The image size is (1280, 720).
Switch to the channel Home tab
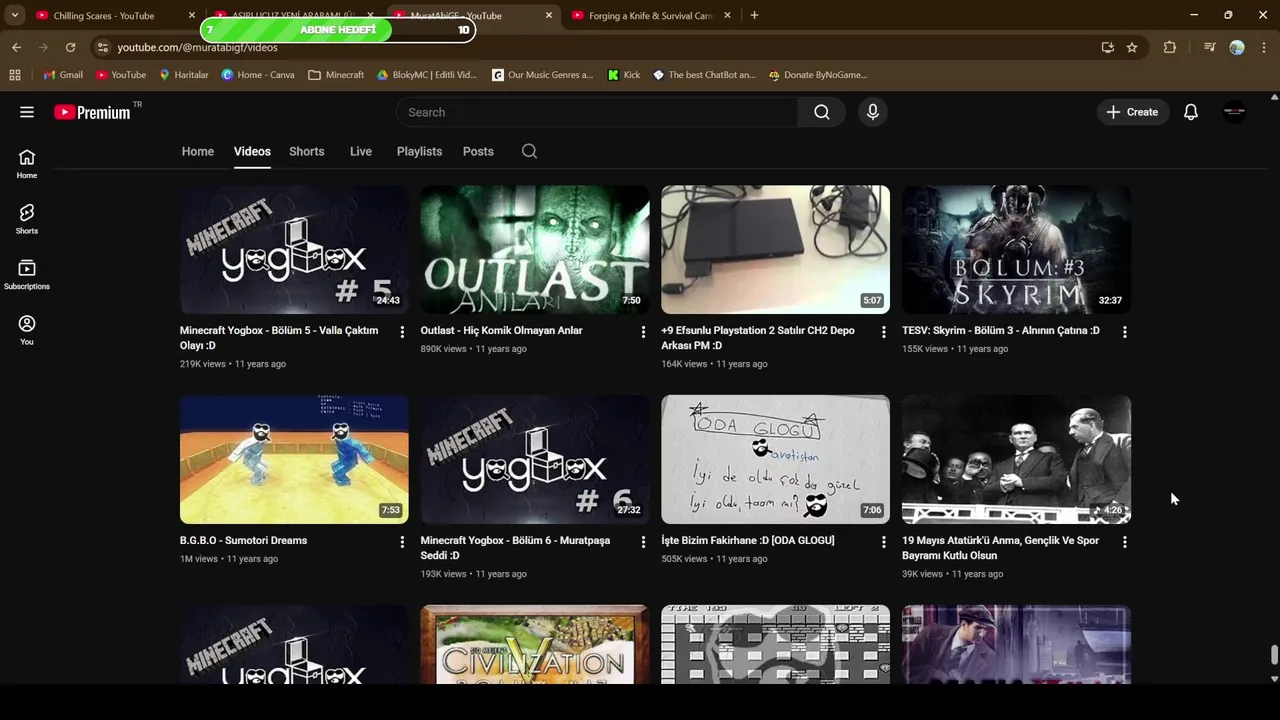coord(198,151)
